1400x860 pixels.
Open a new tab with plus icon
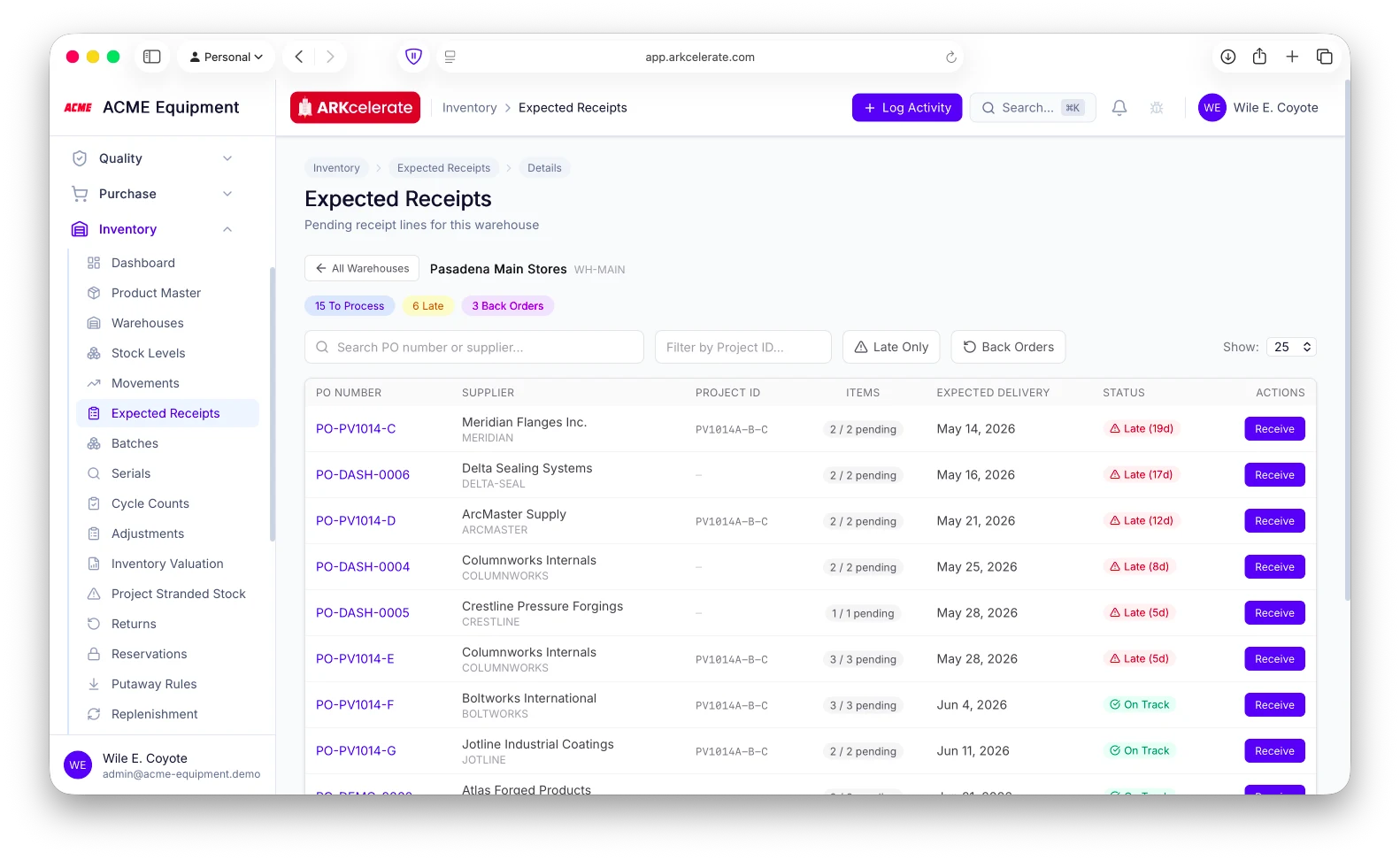click(x=1292, y=57)
